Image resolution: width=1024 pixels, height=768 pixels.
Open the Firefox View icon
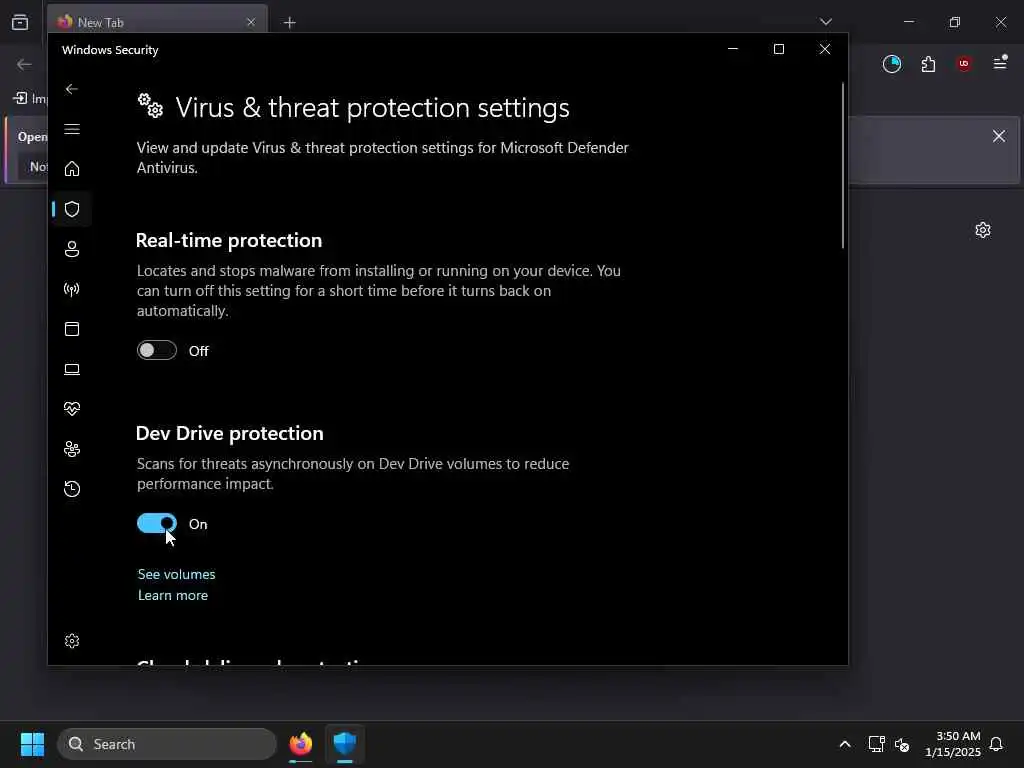pyautogui.click(x=20, y=22)
